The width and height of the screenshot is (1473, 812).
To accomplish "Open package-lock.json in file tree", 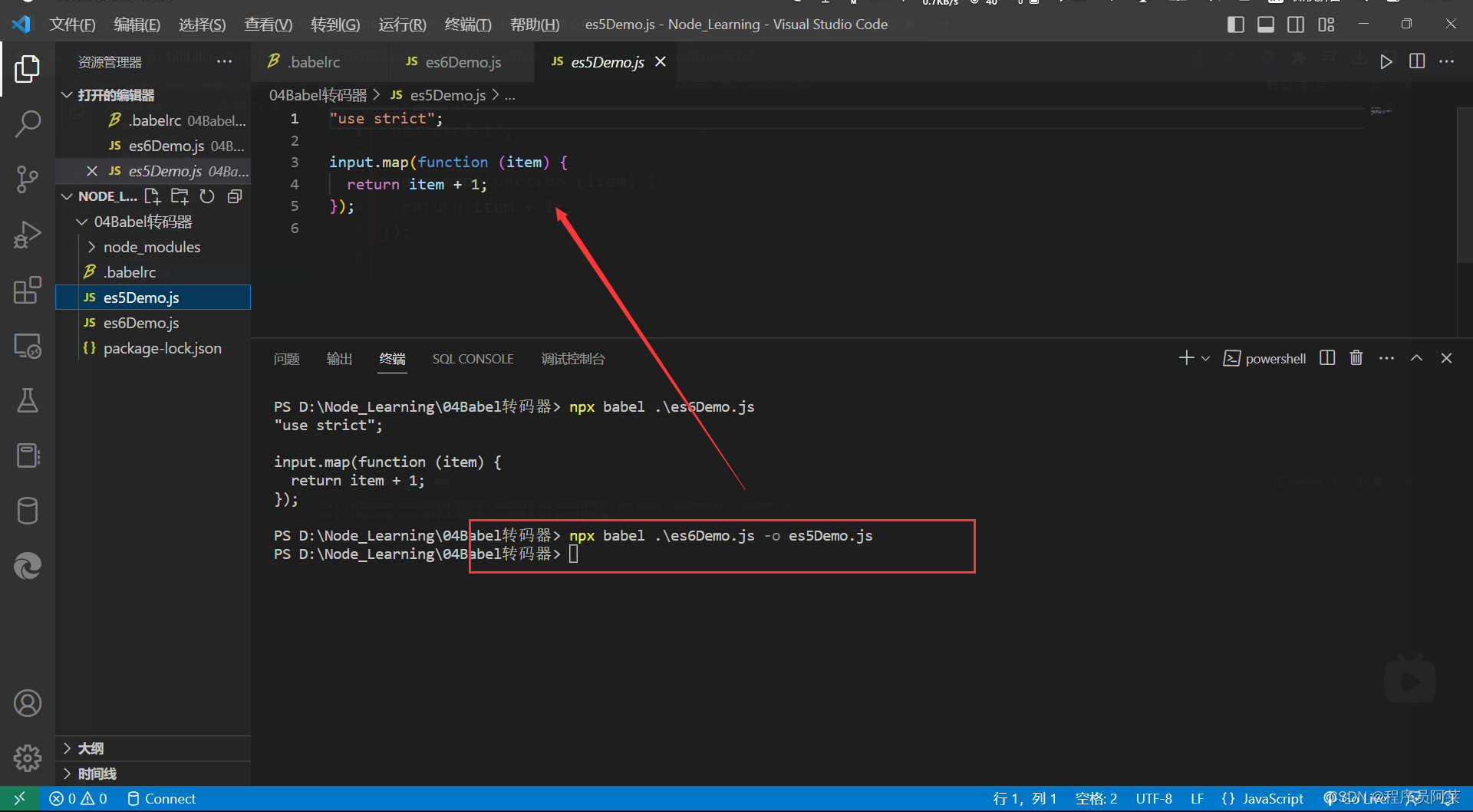I will pyautogui.click(x=153, y=348).
